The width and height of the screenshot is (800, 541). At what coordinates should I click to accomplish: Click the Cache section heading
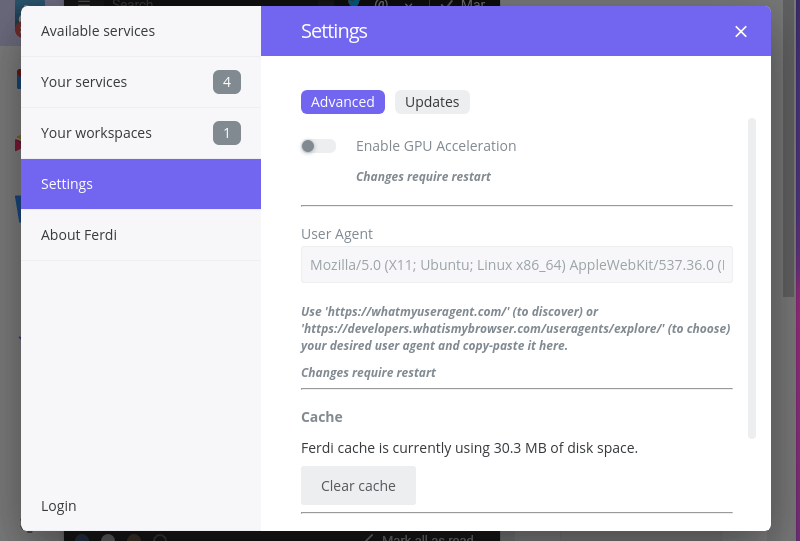coord(322,417)
